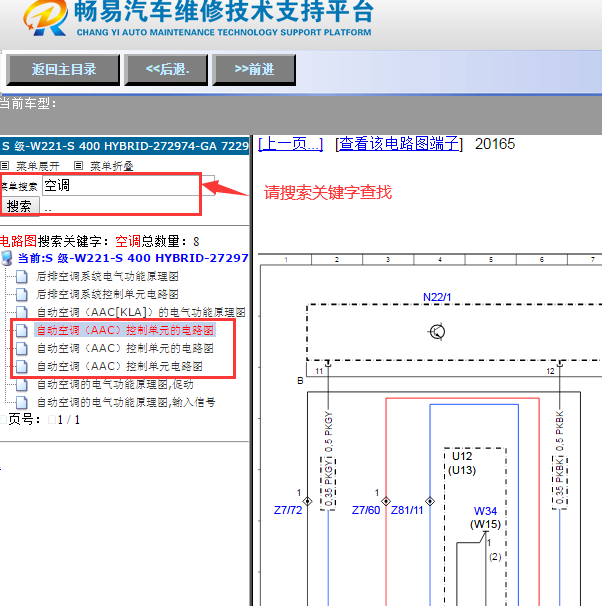The image size is (602, 606).
Task: Click the document icon of 自动空调（AAC[KLA]）的电气功能原理图
Action: pyautogui.click(x=22, y=312)
